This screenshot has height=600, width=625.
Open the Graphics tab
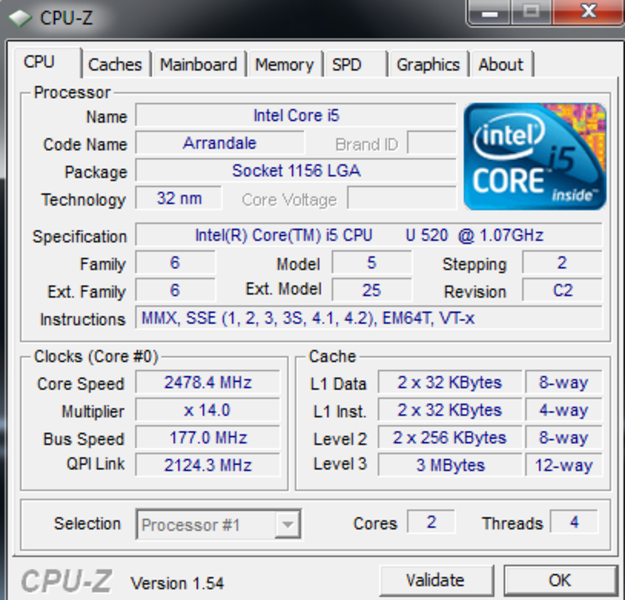(428, 64)
